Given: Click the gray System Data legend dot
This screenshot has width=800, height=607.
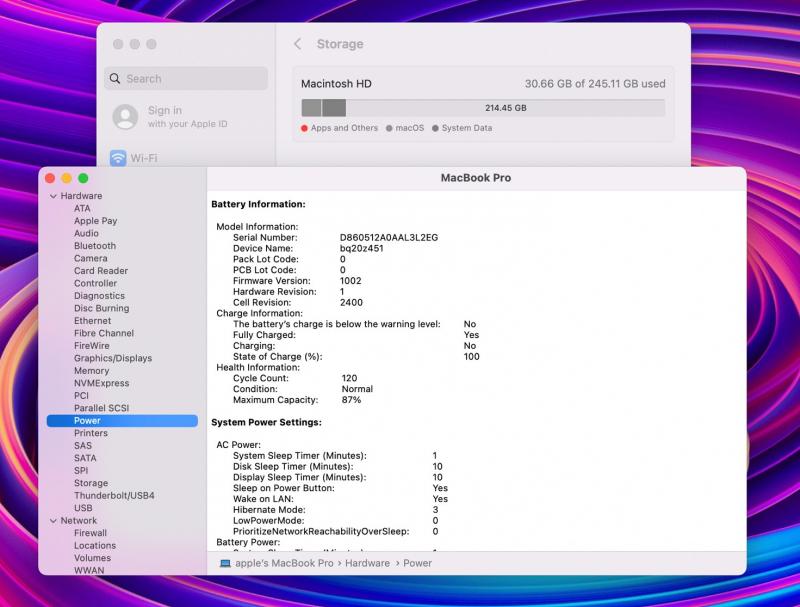Looking at the screenshot, I should click(x=435, y=128).
